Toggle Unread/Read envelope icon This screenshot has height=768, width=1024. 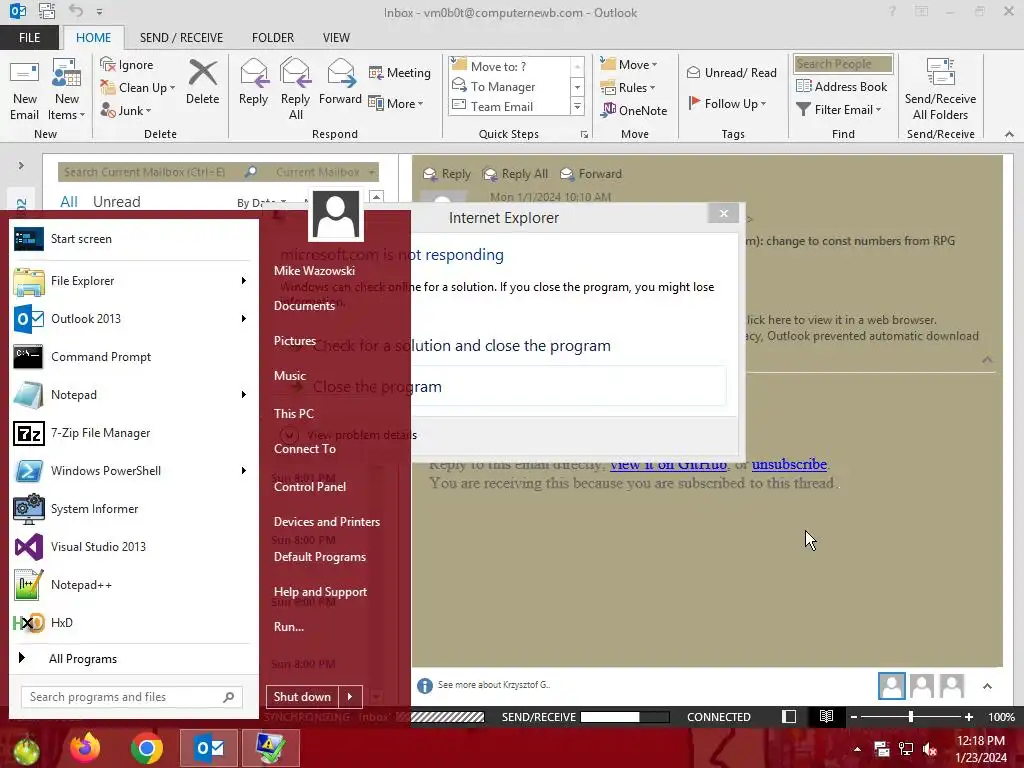[x=694, y=72]
